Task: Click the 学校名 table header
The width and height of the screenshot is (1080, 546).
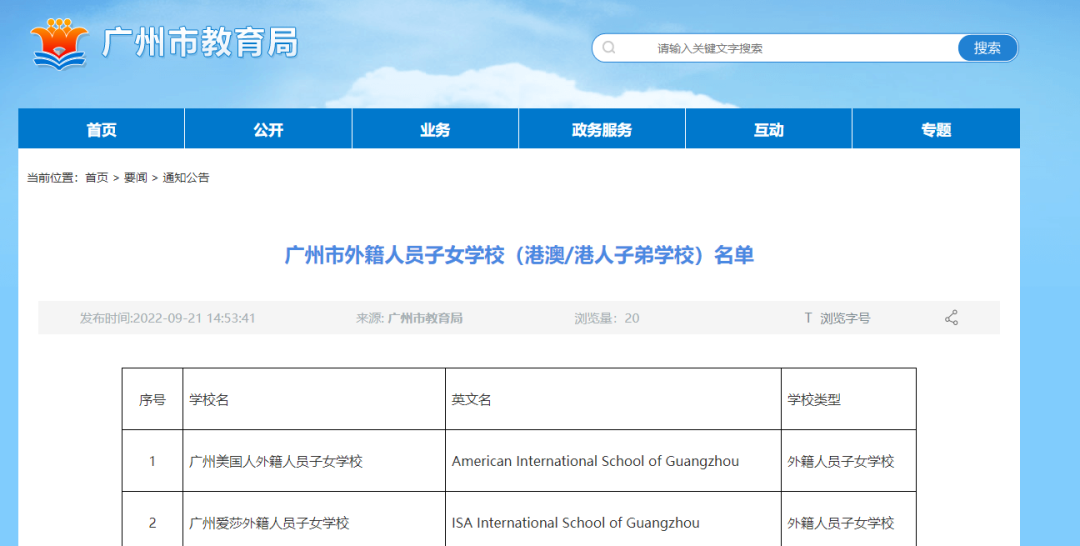Action: (314, 399)
